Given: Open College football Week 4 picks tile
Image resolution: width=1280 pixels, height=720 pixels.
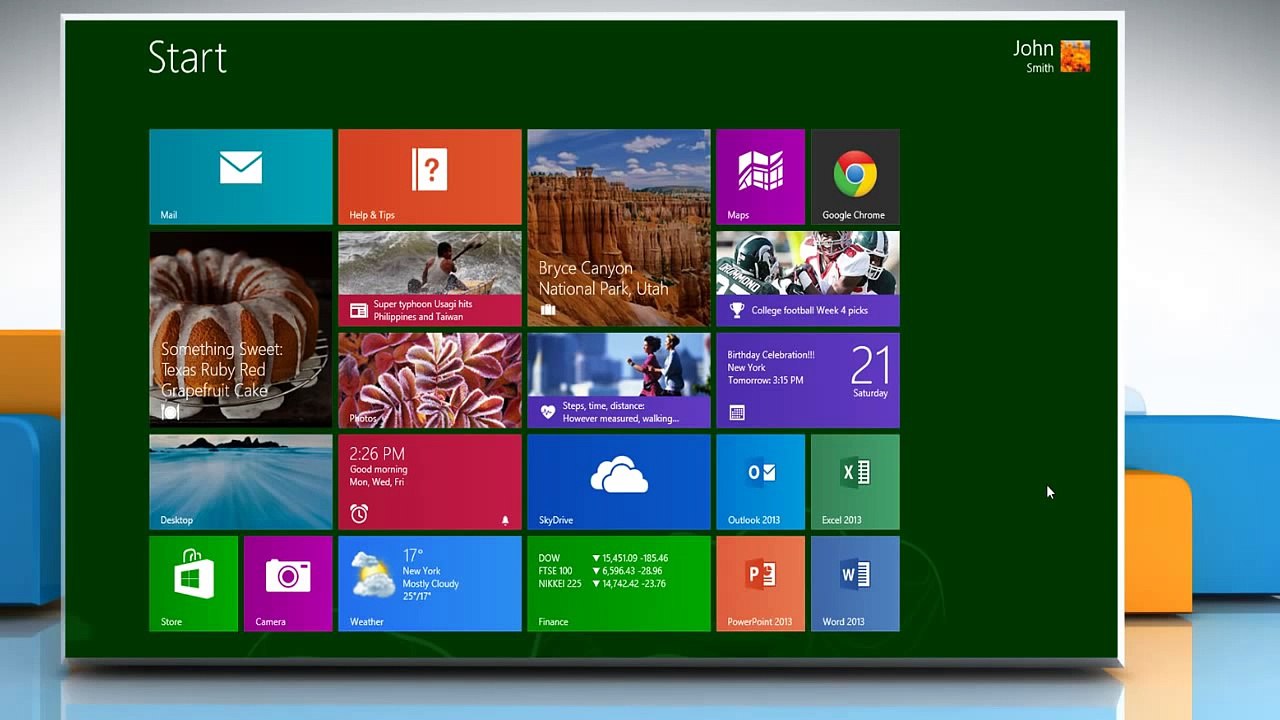Looking at the screenshot, I should click(807, 279).
